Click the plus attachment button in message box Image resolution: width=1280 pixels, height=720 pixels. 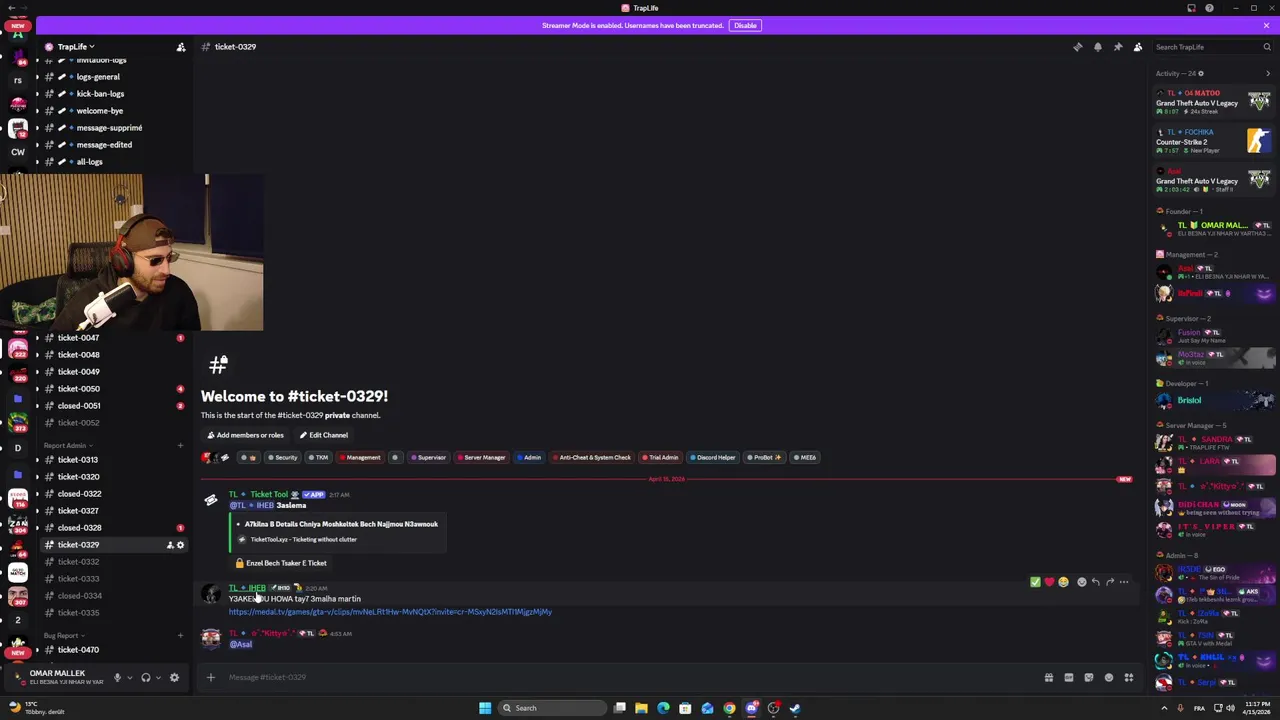coord(211,678)
